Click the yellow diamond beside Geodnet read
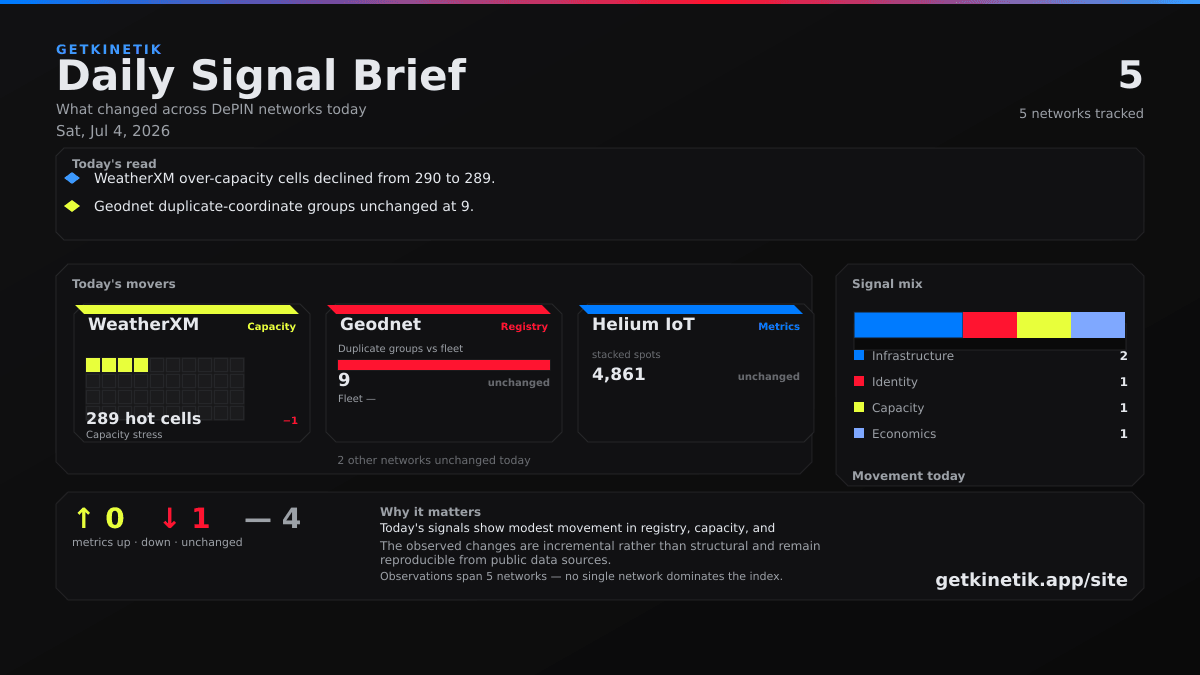 click(72, 206)
